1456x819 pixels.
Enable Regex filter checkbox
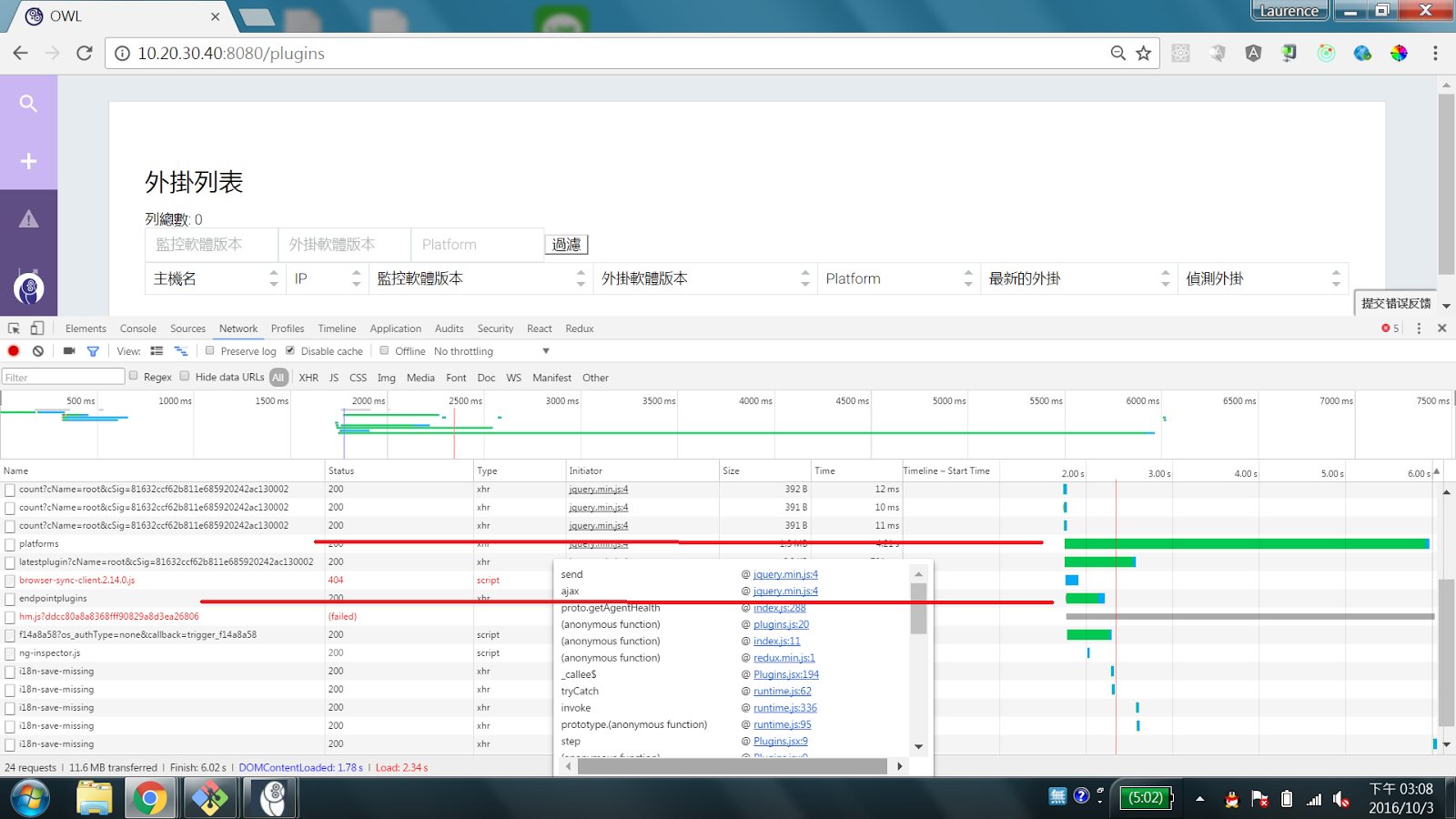pyautogui.click(x=134, y=376)
